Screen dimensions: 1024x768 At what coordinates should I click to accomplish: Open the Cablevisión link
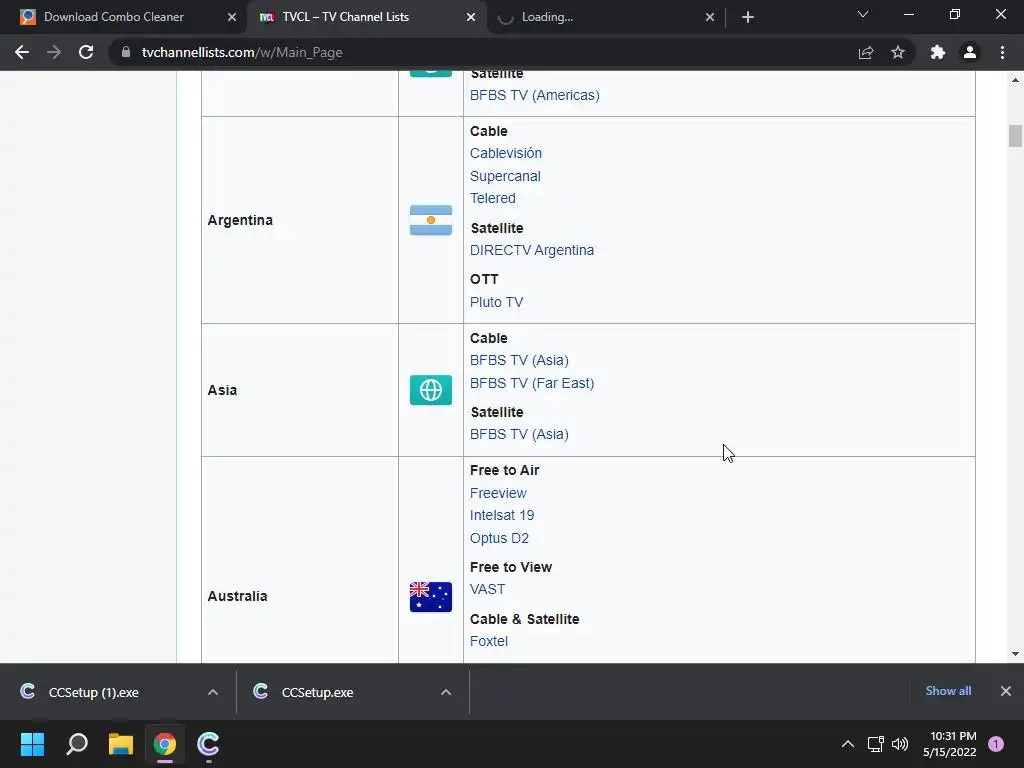(505, 153)
